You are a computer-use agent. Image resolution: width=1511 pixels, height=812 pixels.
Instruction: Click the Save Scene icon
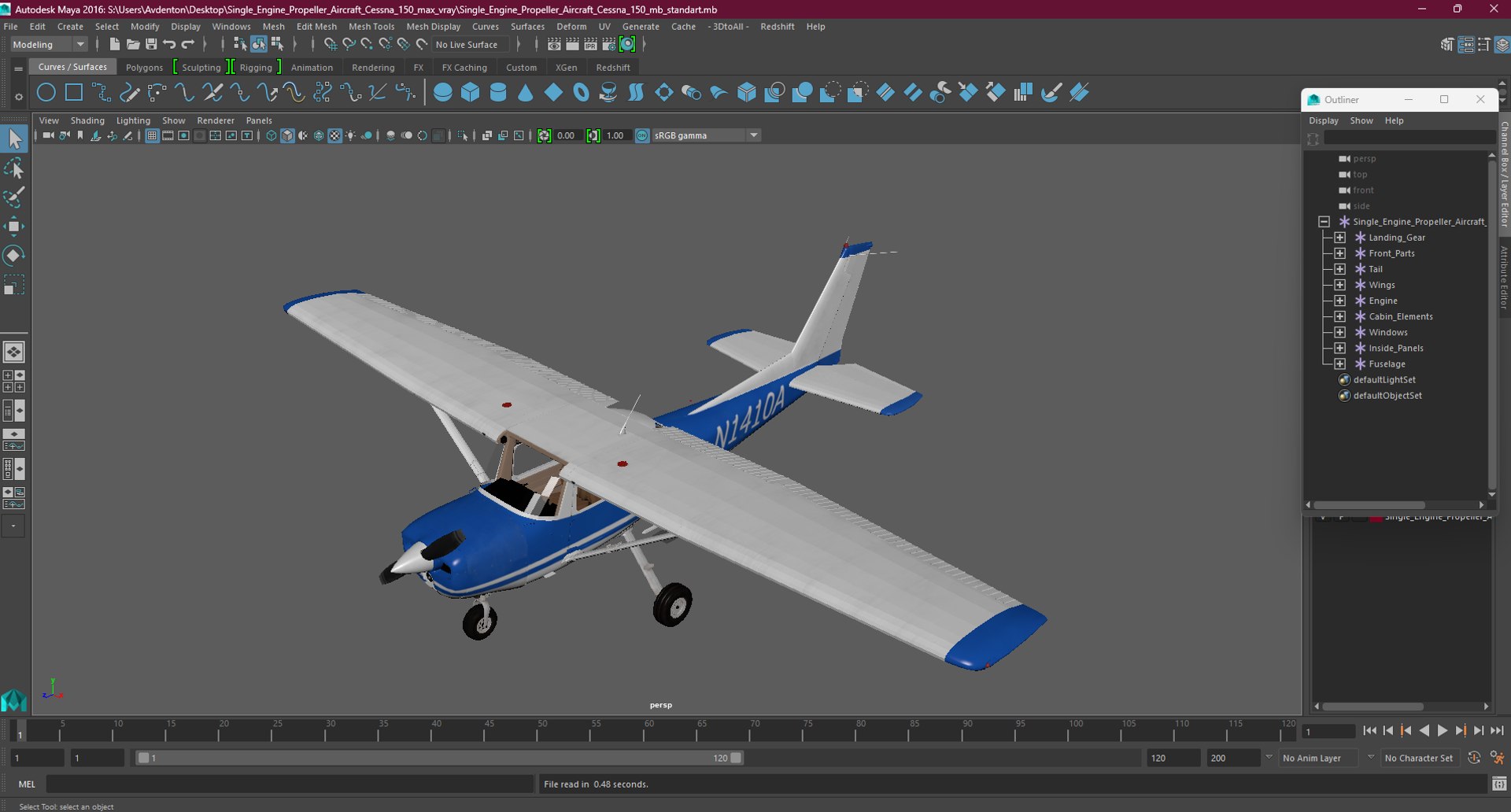coord(151,45)
